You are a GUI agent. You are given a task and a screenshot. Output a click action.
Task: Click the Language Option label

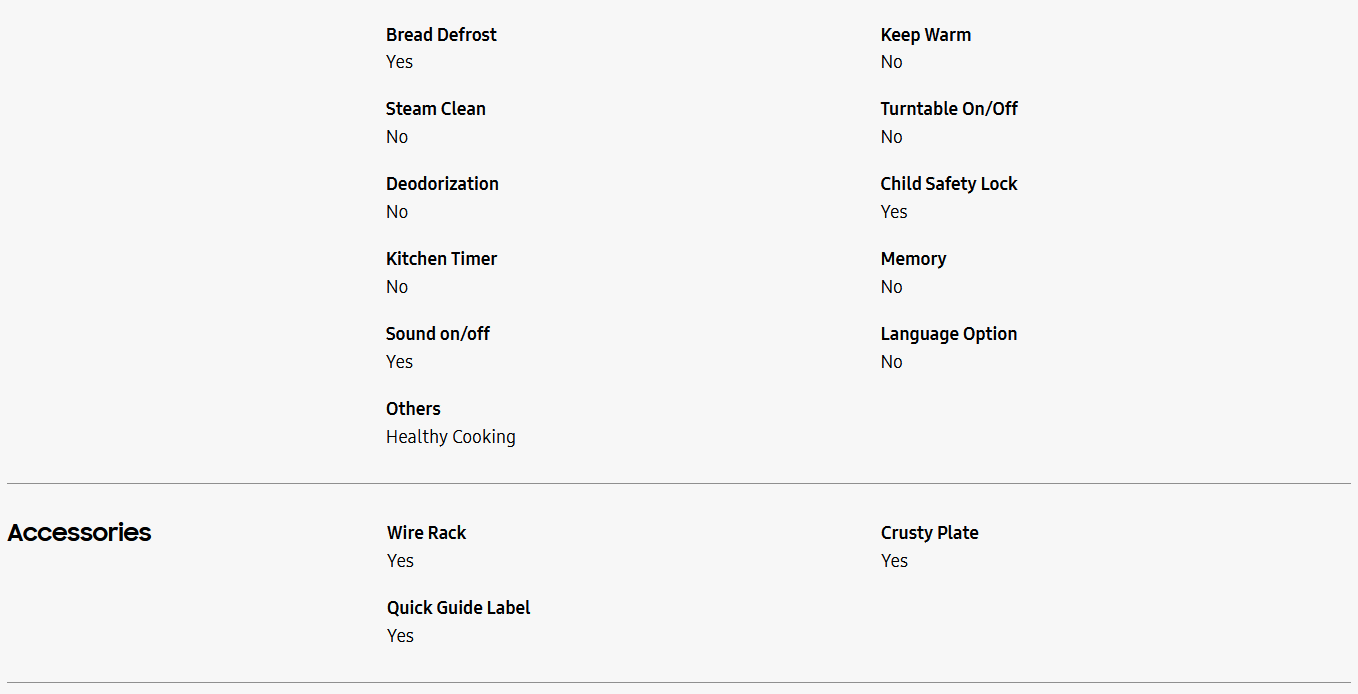[948, 334]
